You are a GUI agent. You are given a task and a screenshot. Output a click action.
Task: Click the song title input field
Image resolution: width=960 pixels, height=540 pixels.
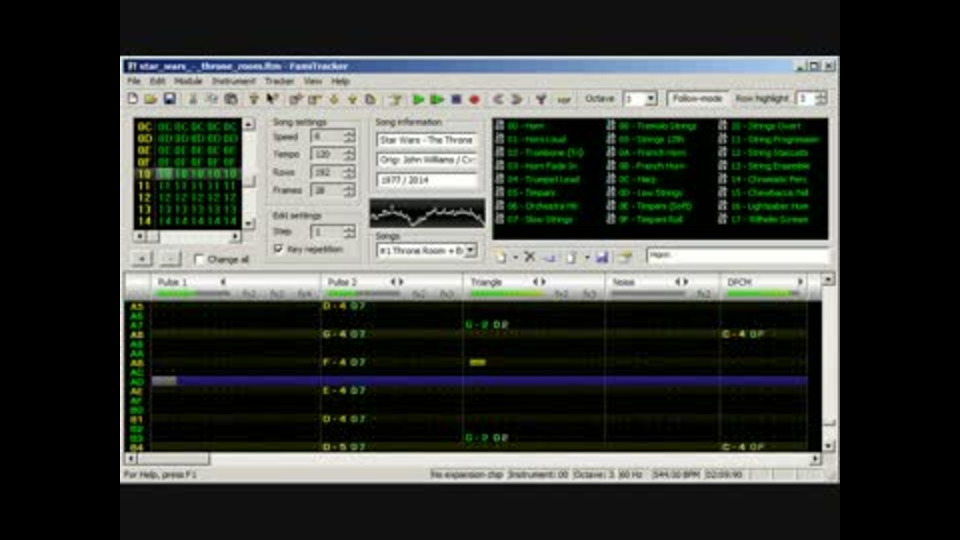427,140
